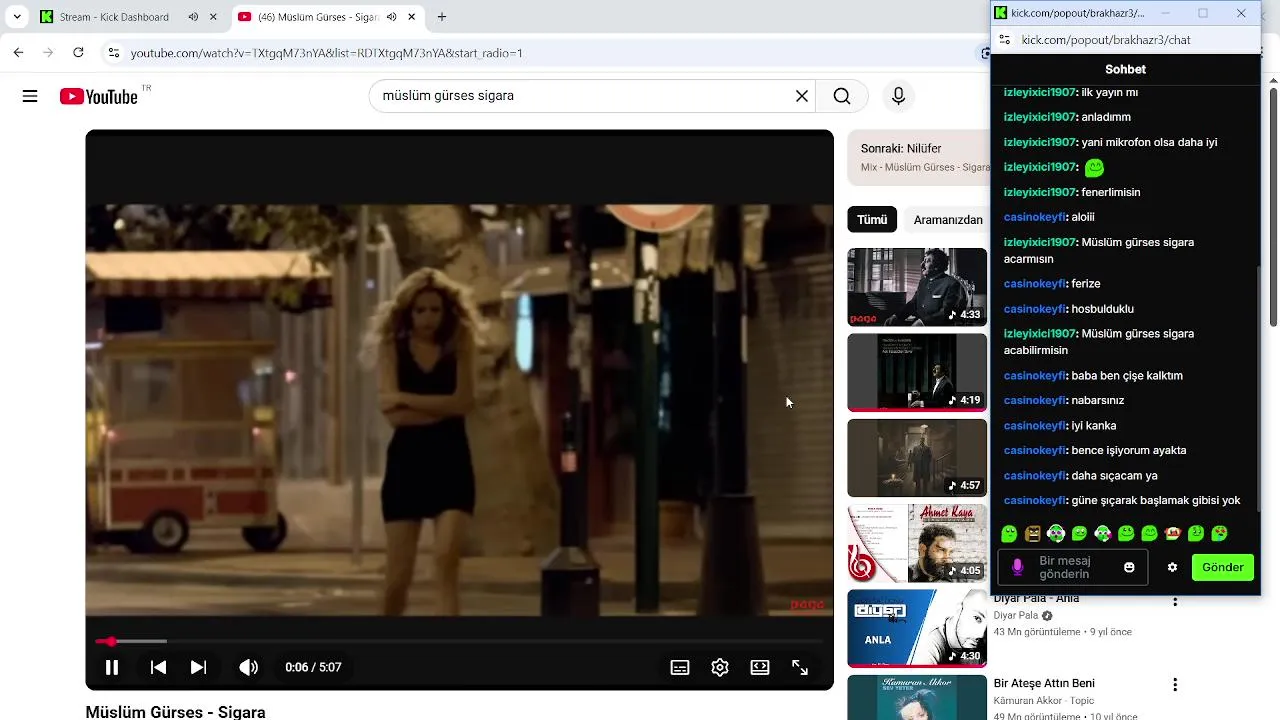Toggle subtitles in the player

tap(680, 667)
